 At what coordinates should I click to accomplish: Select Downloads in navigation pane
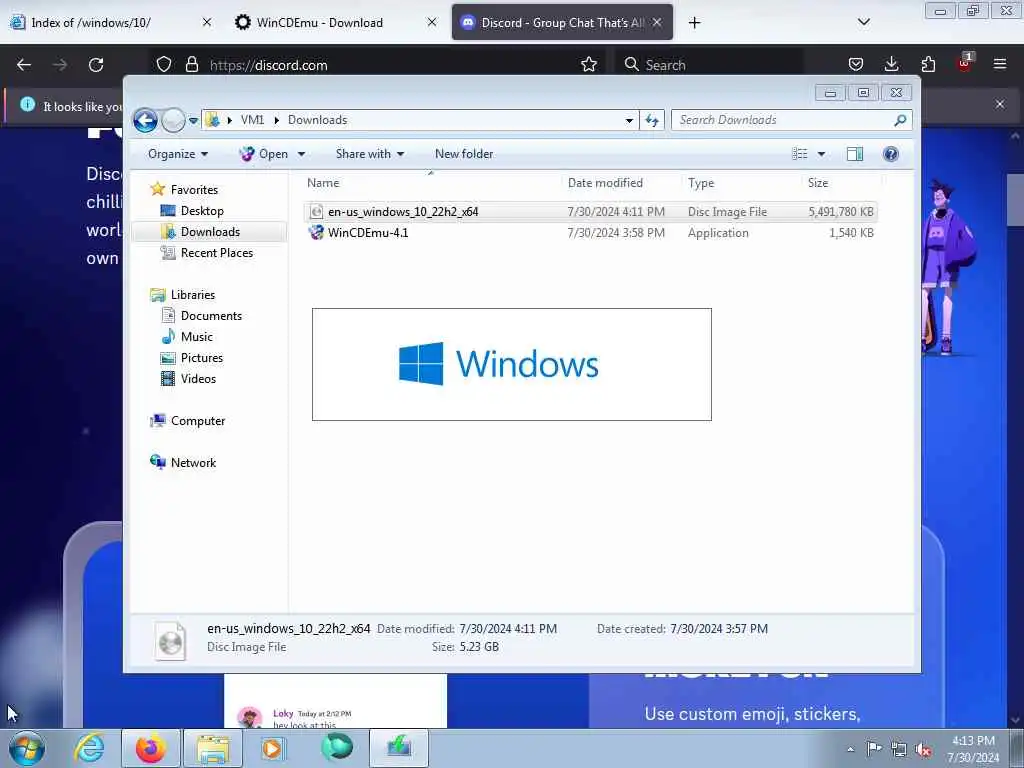click(210, 232)
